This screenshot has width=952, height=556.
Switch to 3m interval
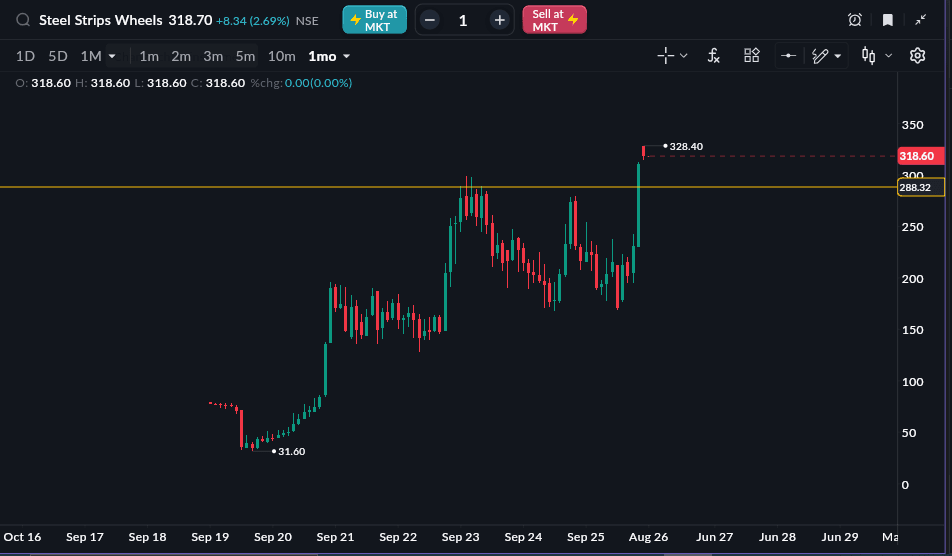point(213,56)
